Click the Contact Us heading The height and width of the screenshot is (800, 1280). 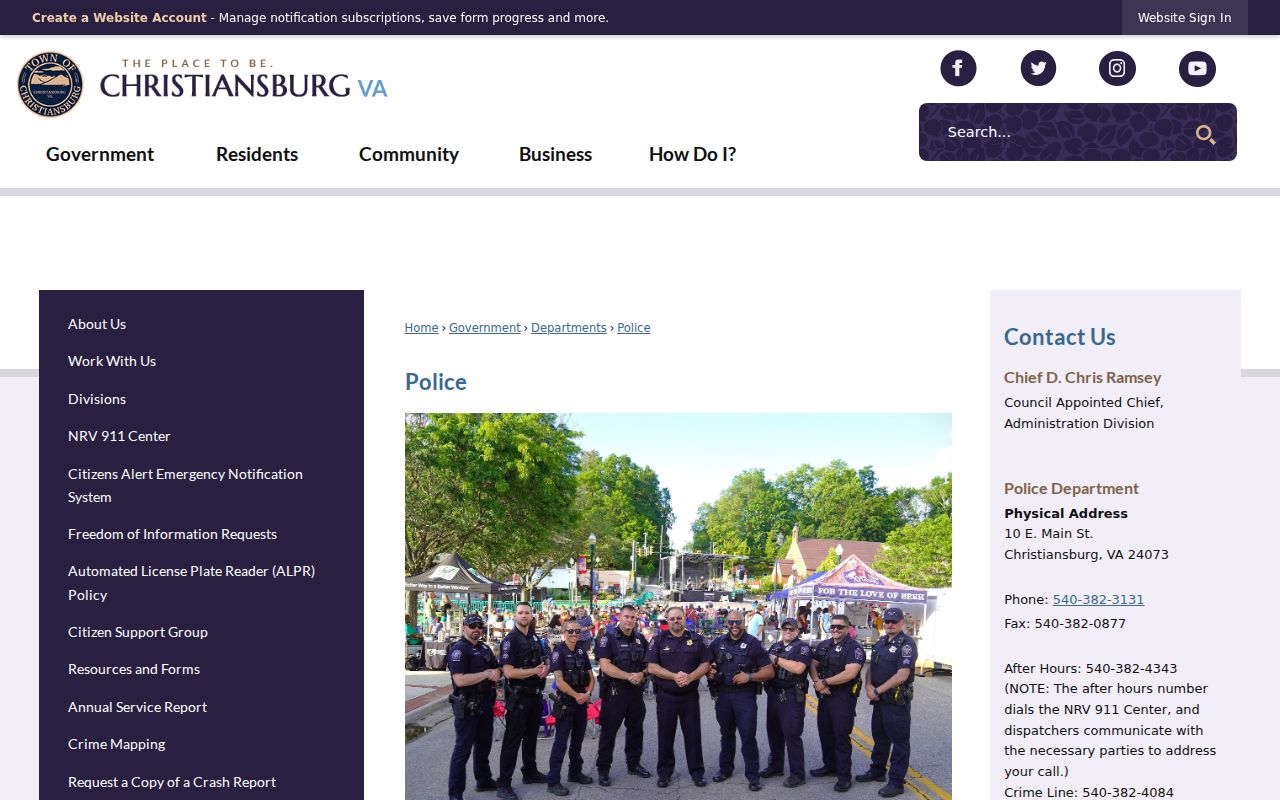click(x=1060, y=337)
